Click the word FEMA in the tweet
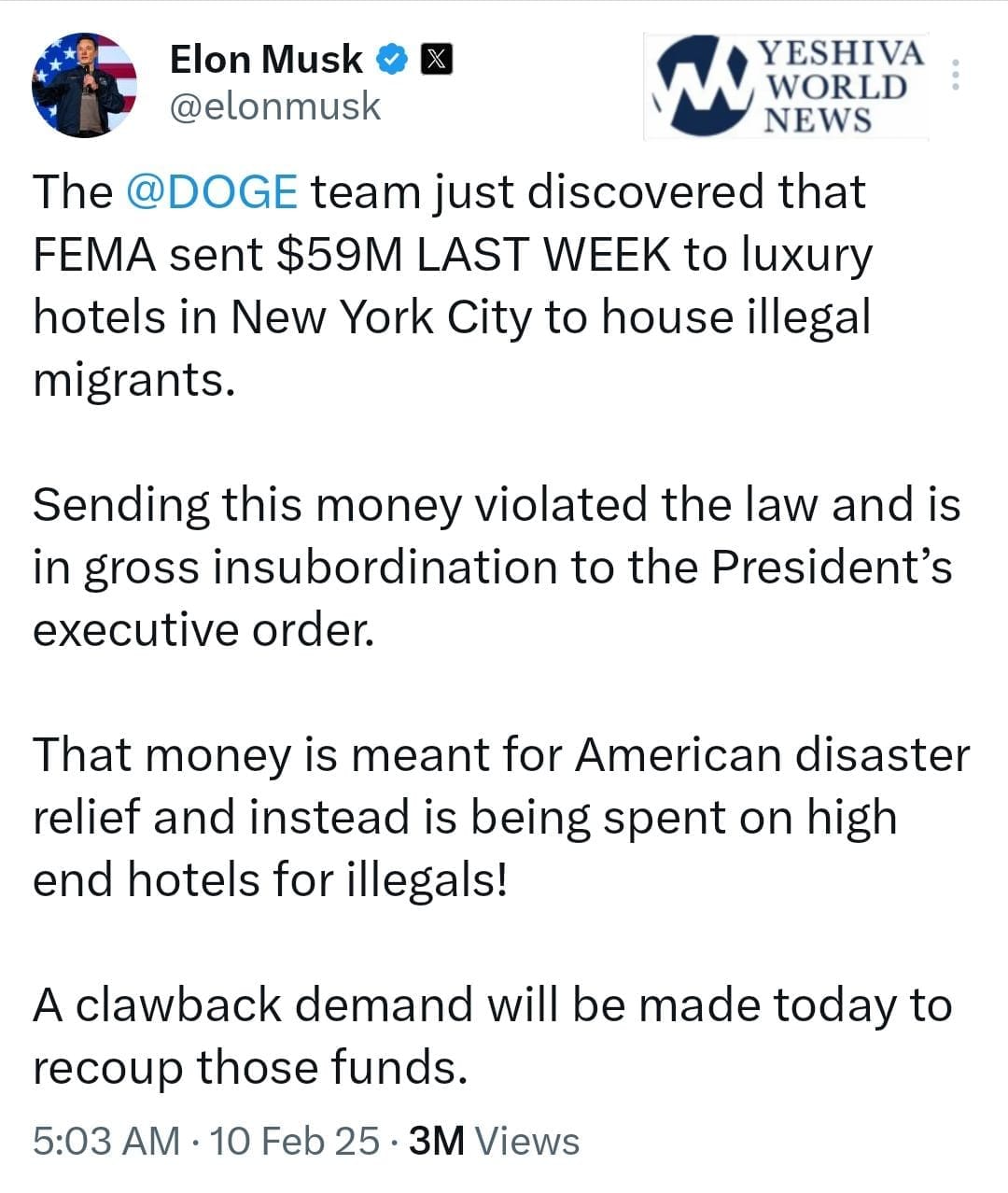Screen dimensions: 1008x1193 (x=93, y=254)
